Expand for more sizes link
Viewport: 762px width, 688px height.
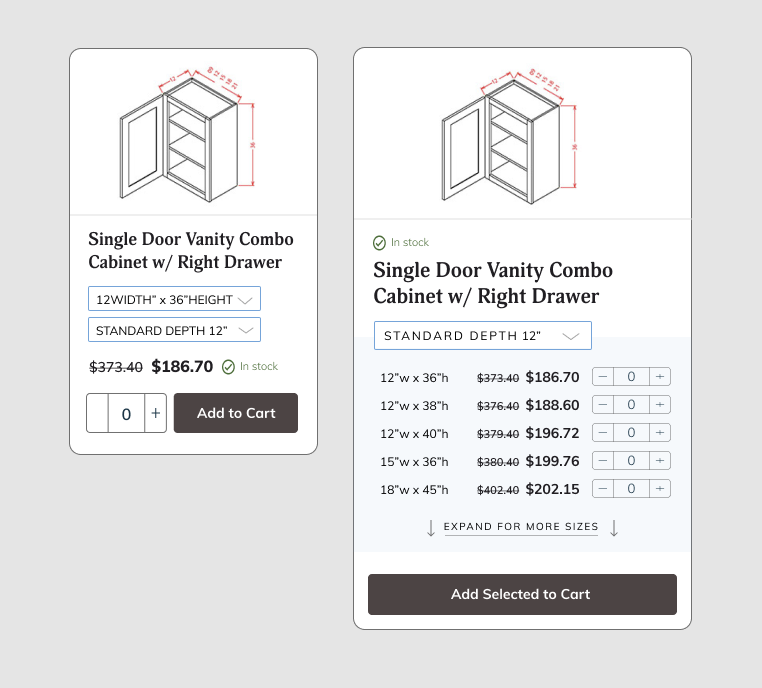[521, 527]
